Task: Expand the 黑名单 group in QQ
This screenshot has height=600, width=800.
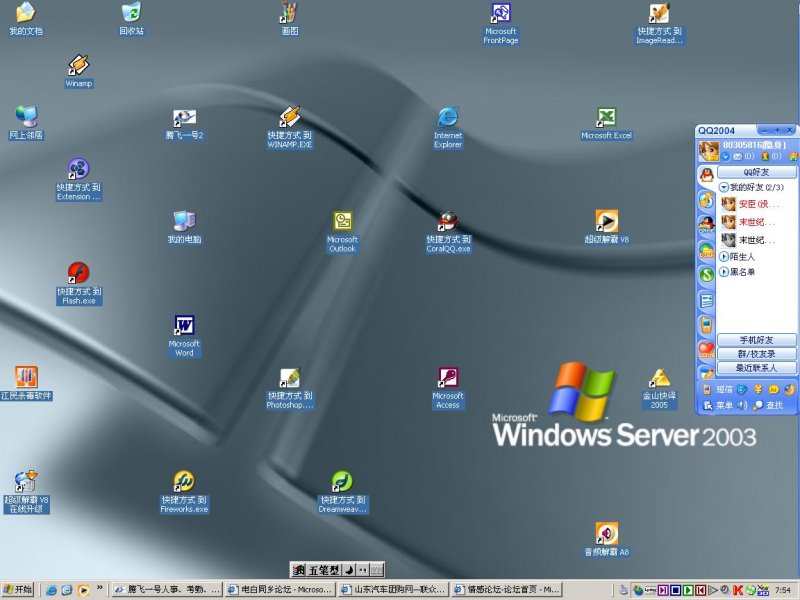Action: click(x=723, y=271)
